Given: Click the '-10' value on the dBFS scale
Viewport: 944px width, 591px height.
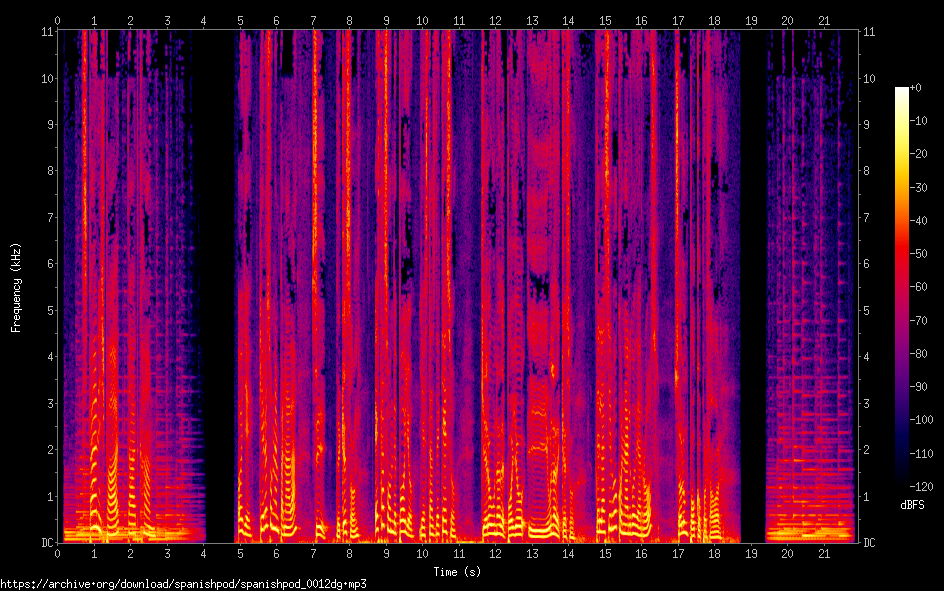Looking at the screenshot, I should coord(918,121).
